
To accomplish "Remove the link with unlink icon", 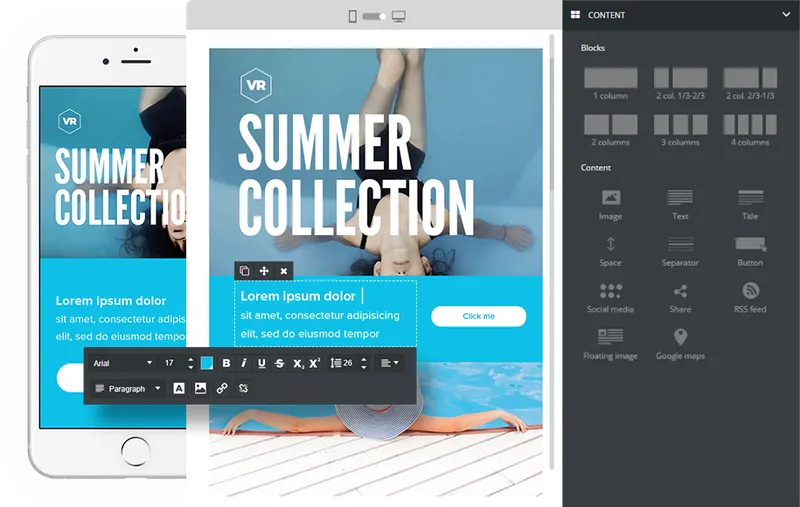I will click(x=243, y=389).
